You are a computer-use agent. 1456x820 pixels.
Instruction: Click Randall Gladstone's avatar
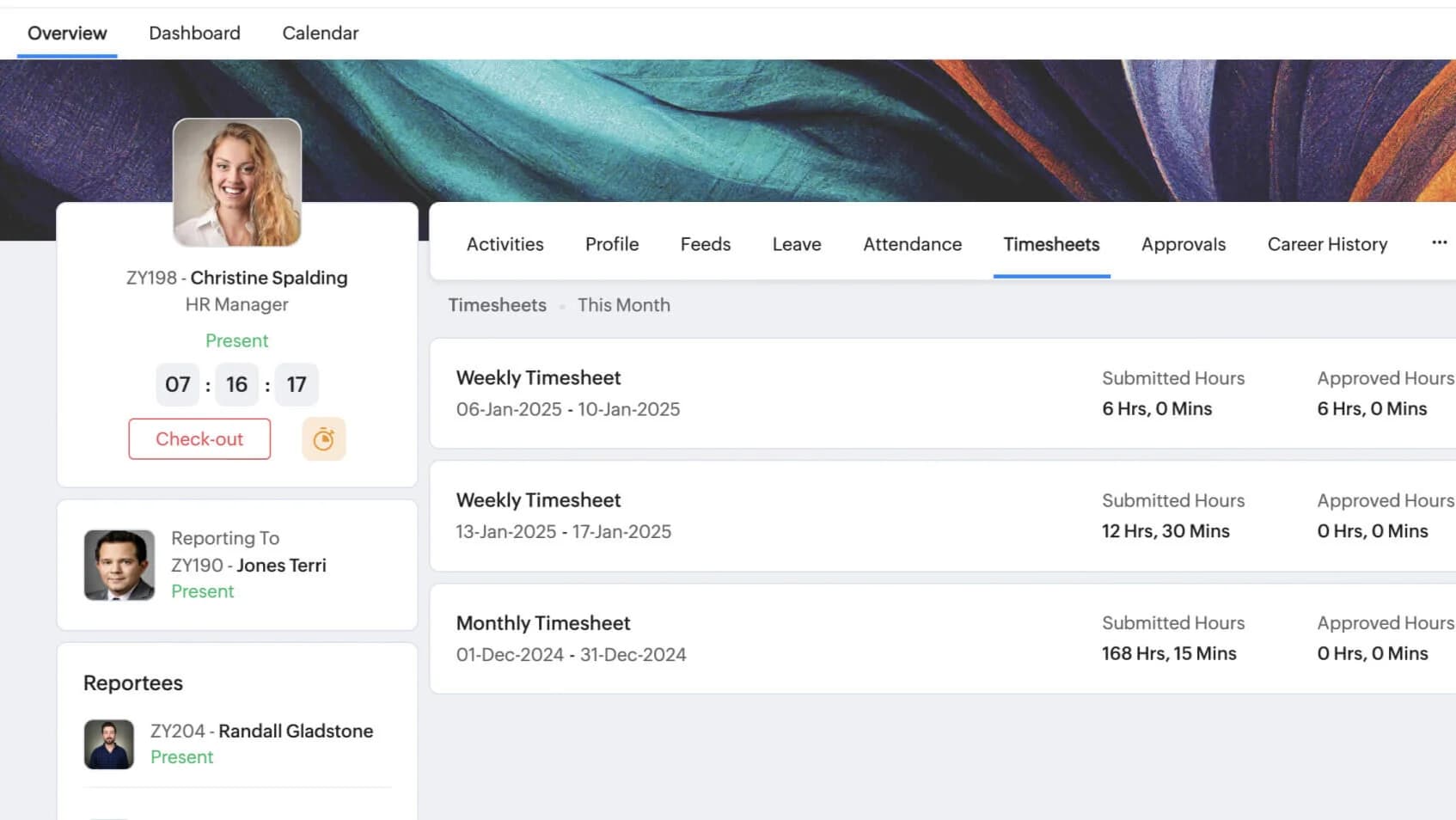click(x=109, y=744)
